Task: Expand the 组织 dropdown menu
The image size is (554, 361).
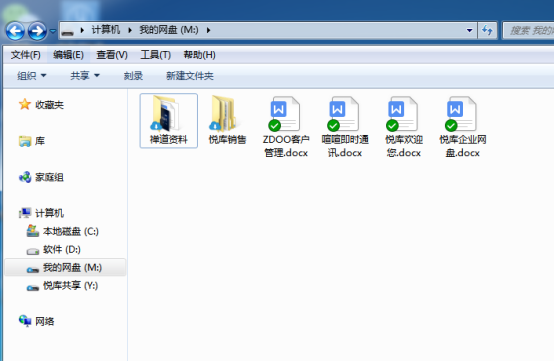Action: (32, 76)
